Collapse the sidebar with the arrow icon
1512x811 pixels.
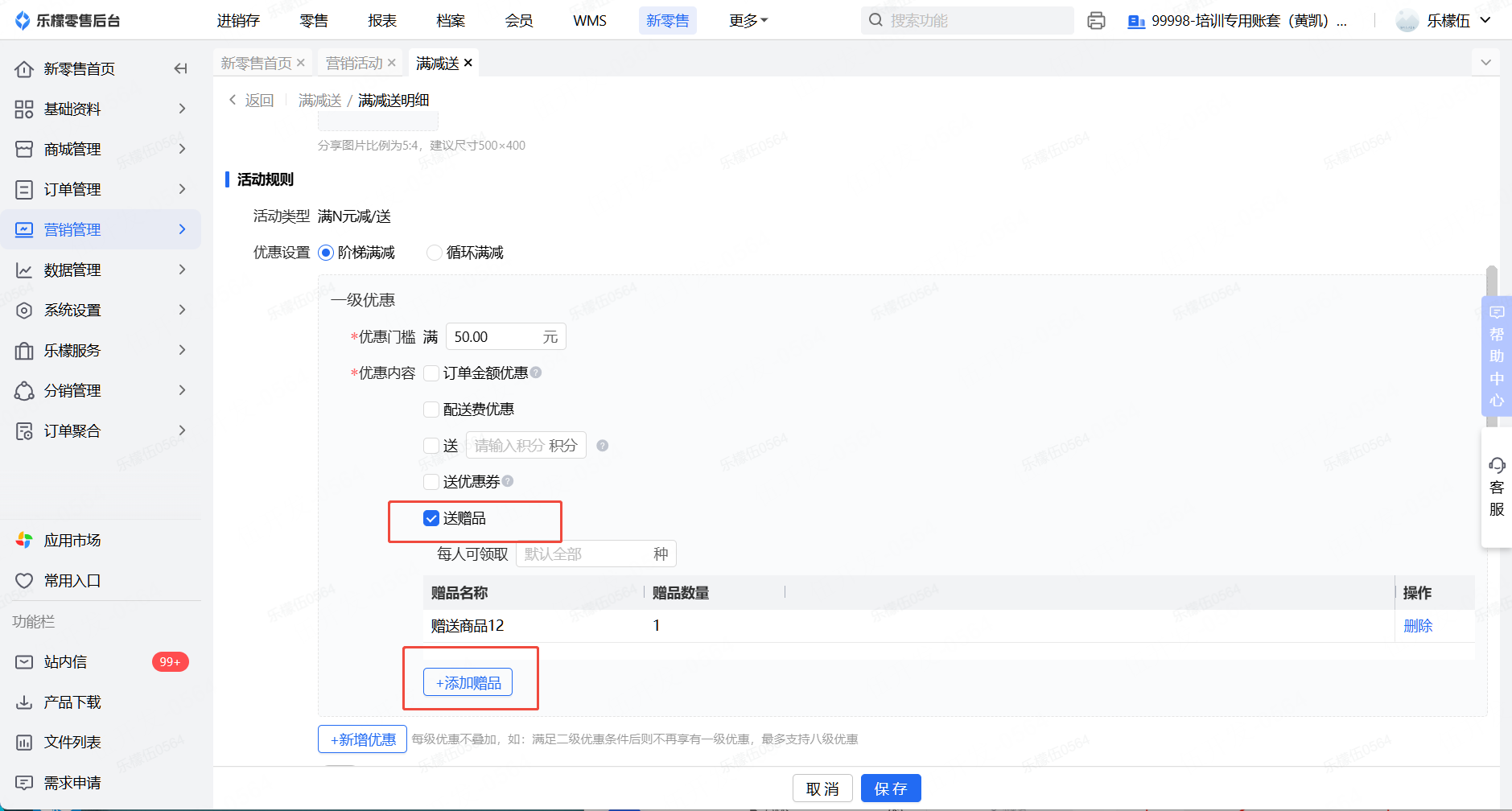point(181,69)
